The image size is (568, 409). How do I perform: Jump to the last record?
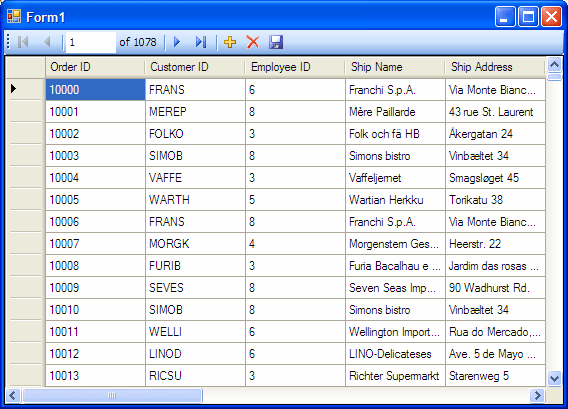point(201,42)
